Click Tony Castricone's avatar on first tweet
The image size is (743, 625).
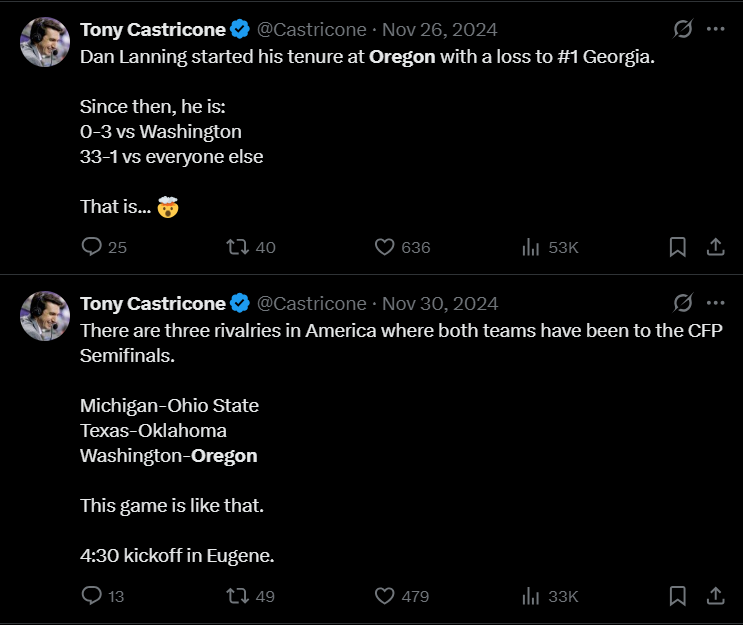pos(44,41)
